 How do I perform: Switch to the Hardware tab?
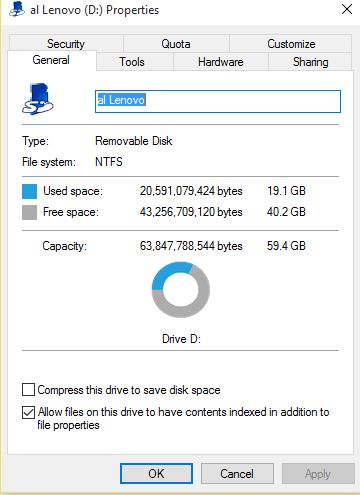pyautogui.click(x=221, y=62)
